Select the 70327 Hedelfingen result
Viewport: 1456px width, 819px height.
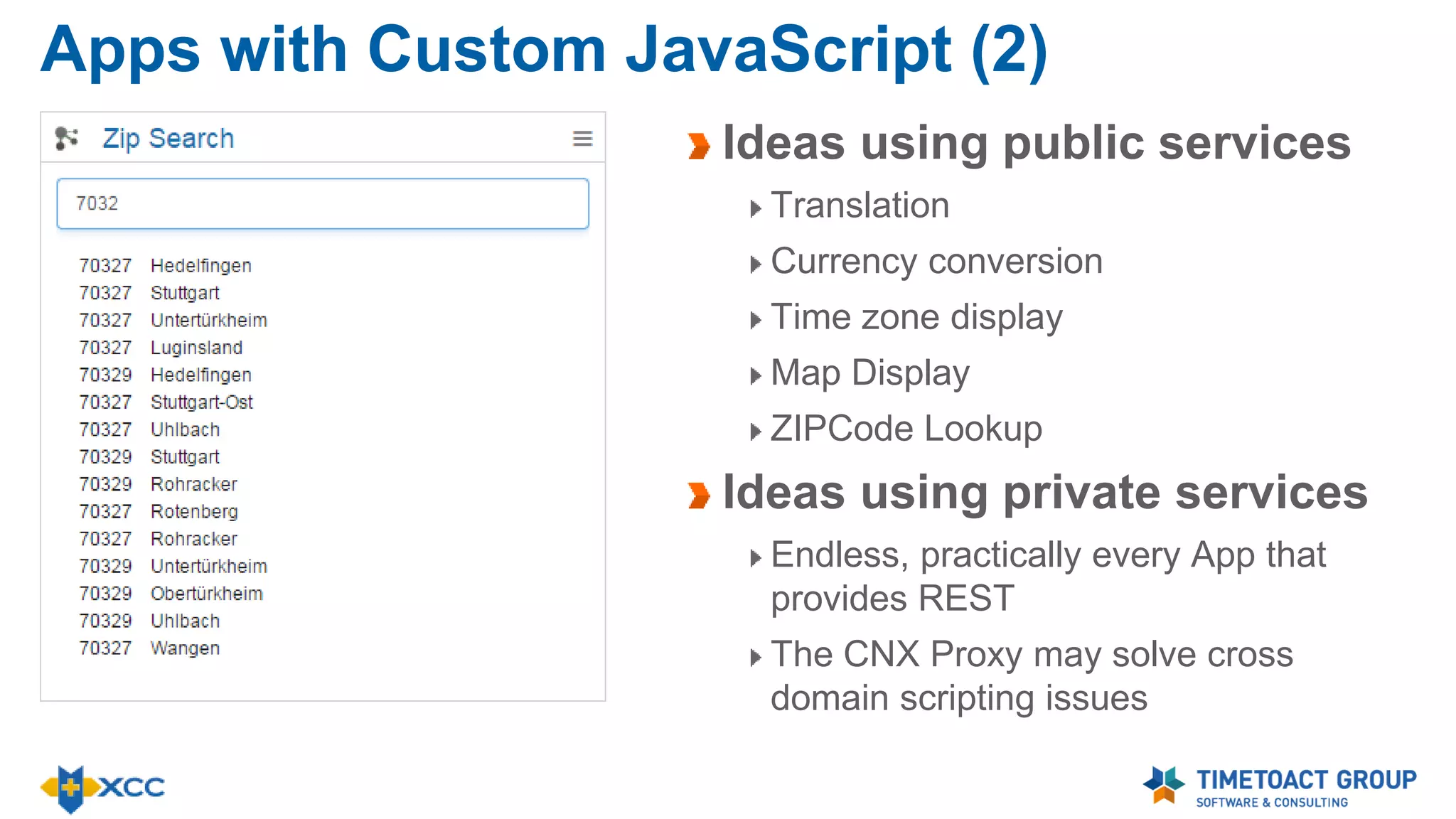[165, 266]
